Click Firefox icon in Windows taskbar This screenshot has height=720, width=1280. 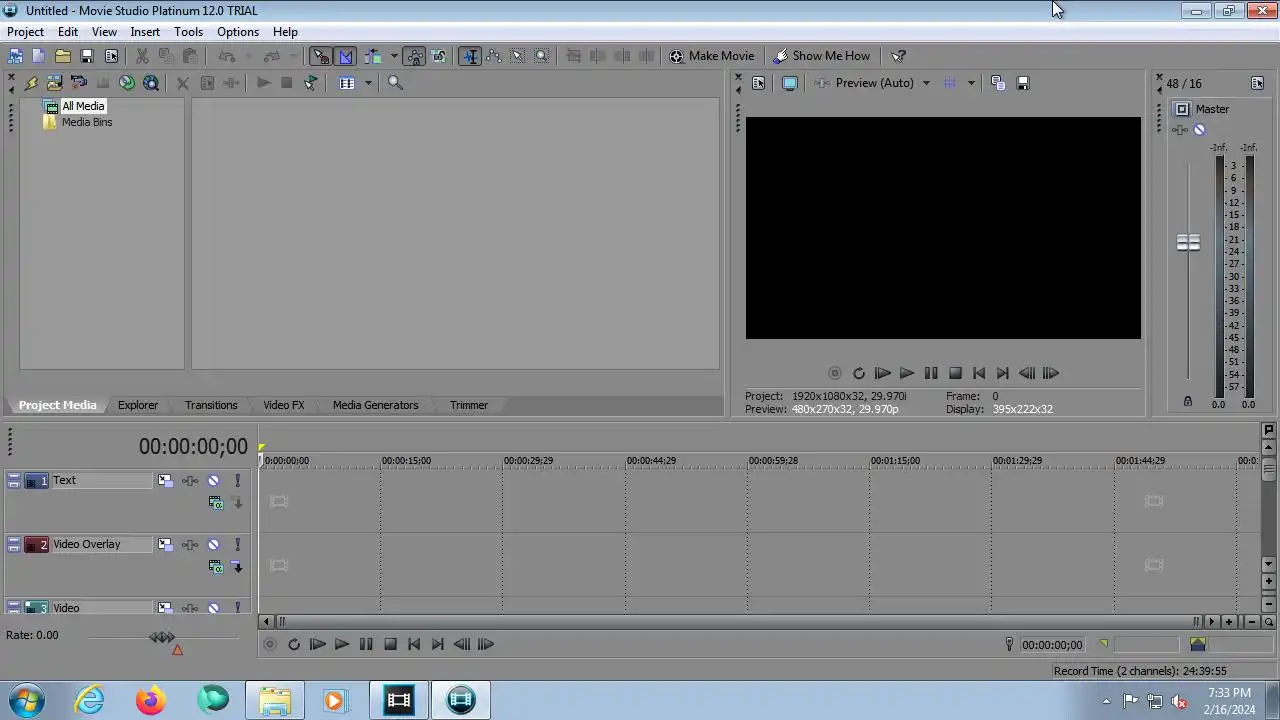point(151,700)
